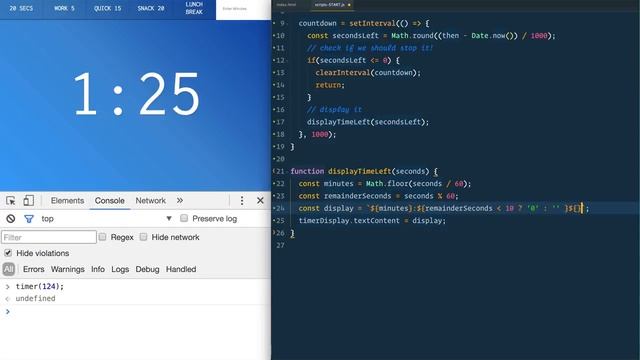Click the Enter Minutes input field
Viewport: 640px width, 360px height.
point(243,9)
